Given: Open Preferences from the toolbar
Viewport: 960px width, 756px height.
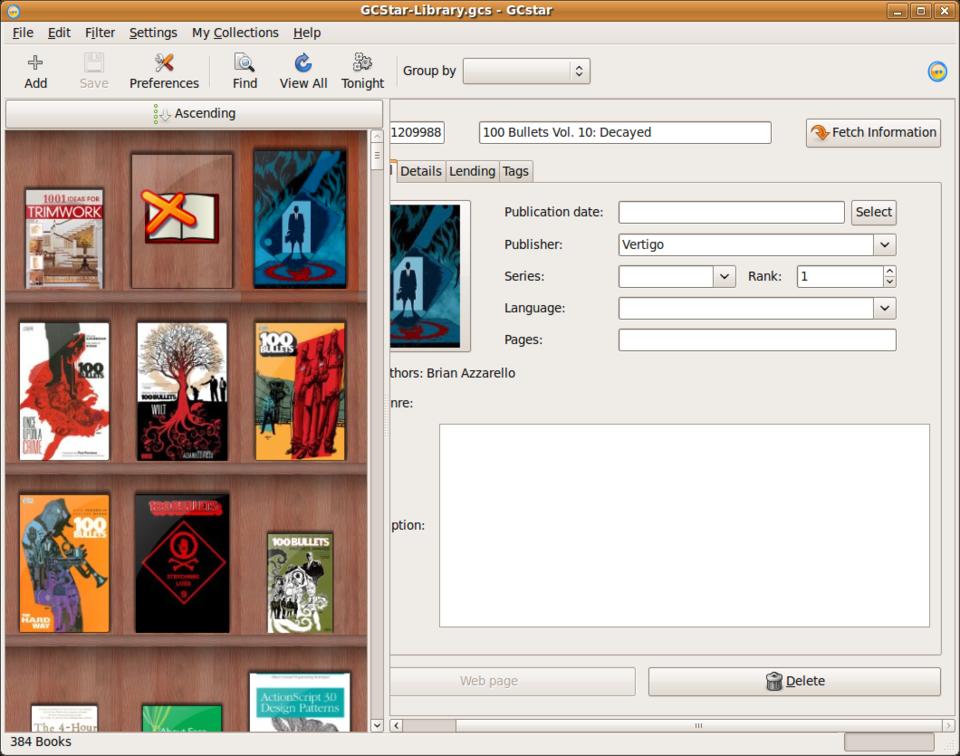Looking at the screenshot, I should click(164, 64).
